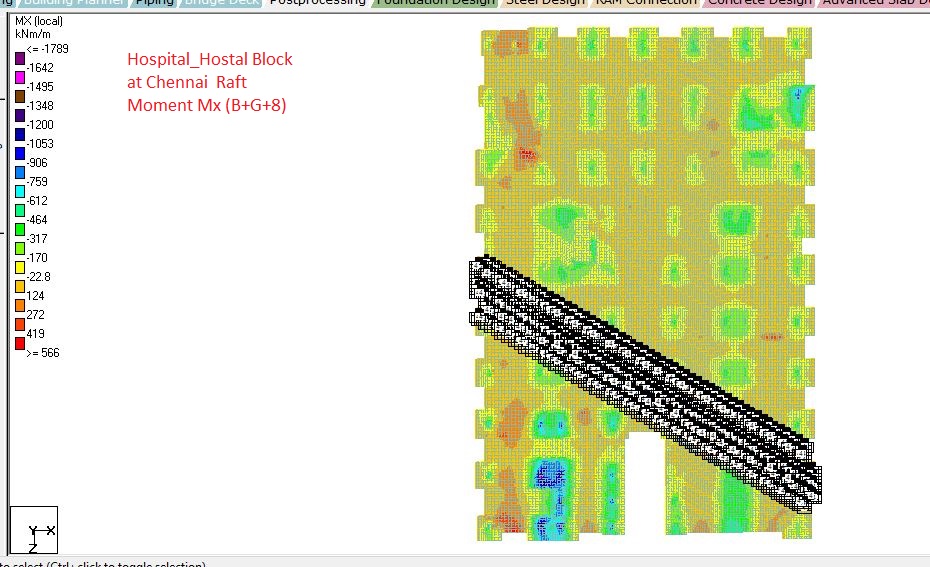Click the yellow legend color swatch
This screenshot has width=930, height=567.
(x=20, y=267)
